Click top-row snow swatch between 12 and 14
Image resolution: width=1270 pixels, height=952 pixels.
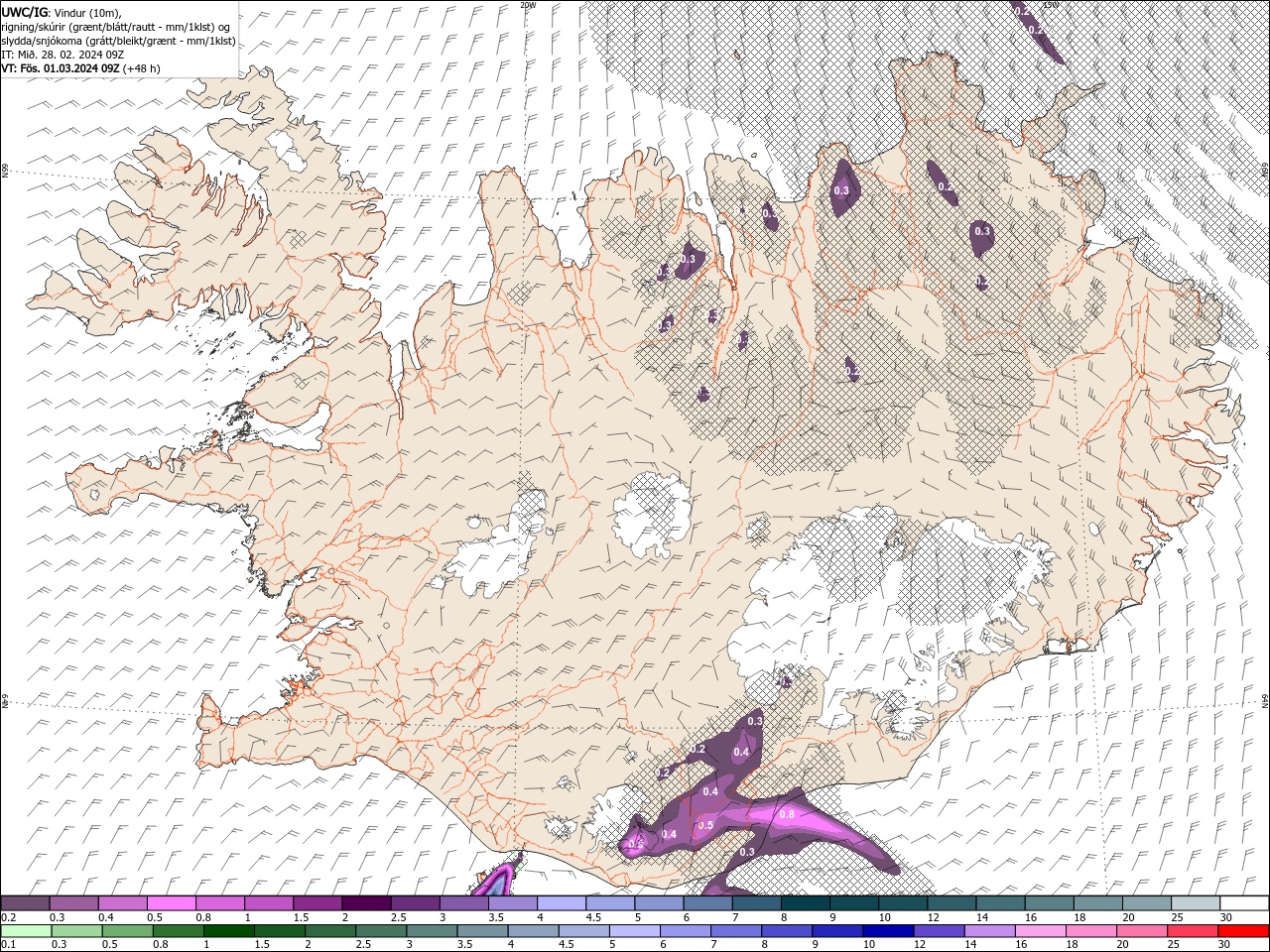click(x=952, y=903)
